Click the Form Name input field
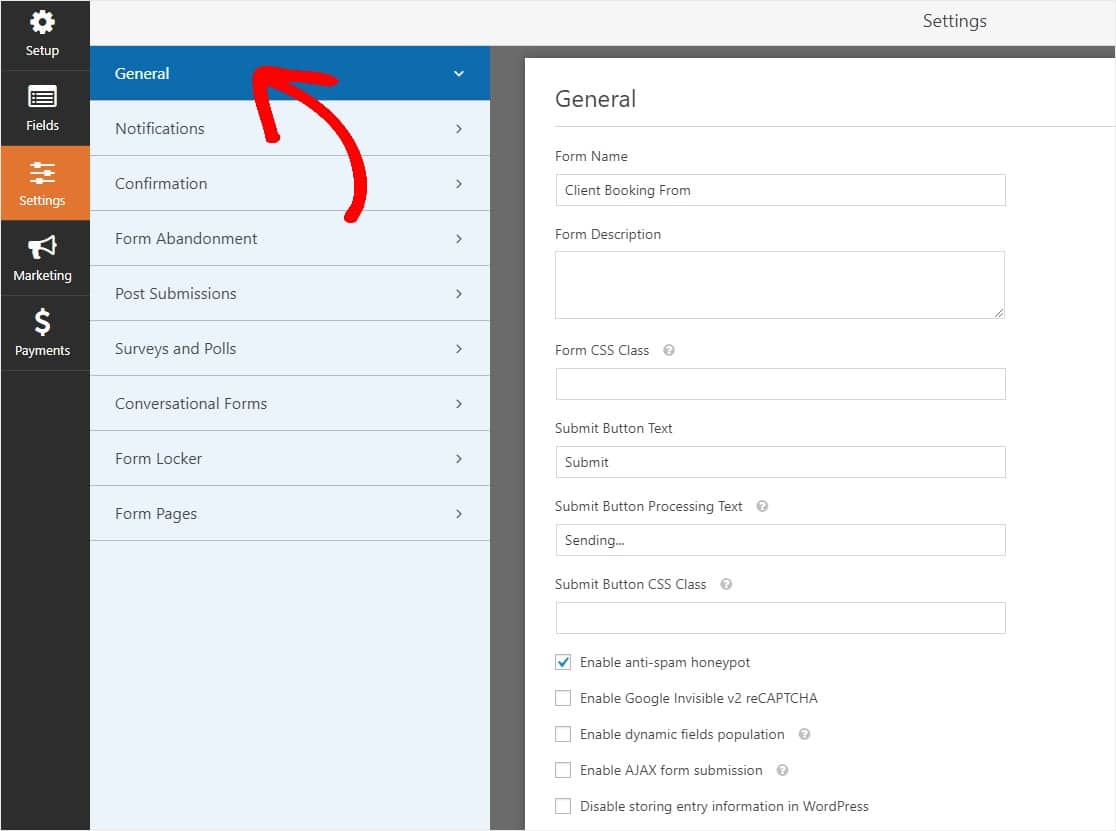Viewport: 1116px width, 831px height. point(780,190)
